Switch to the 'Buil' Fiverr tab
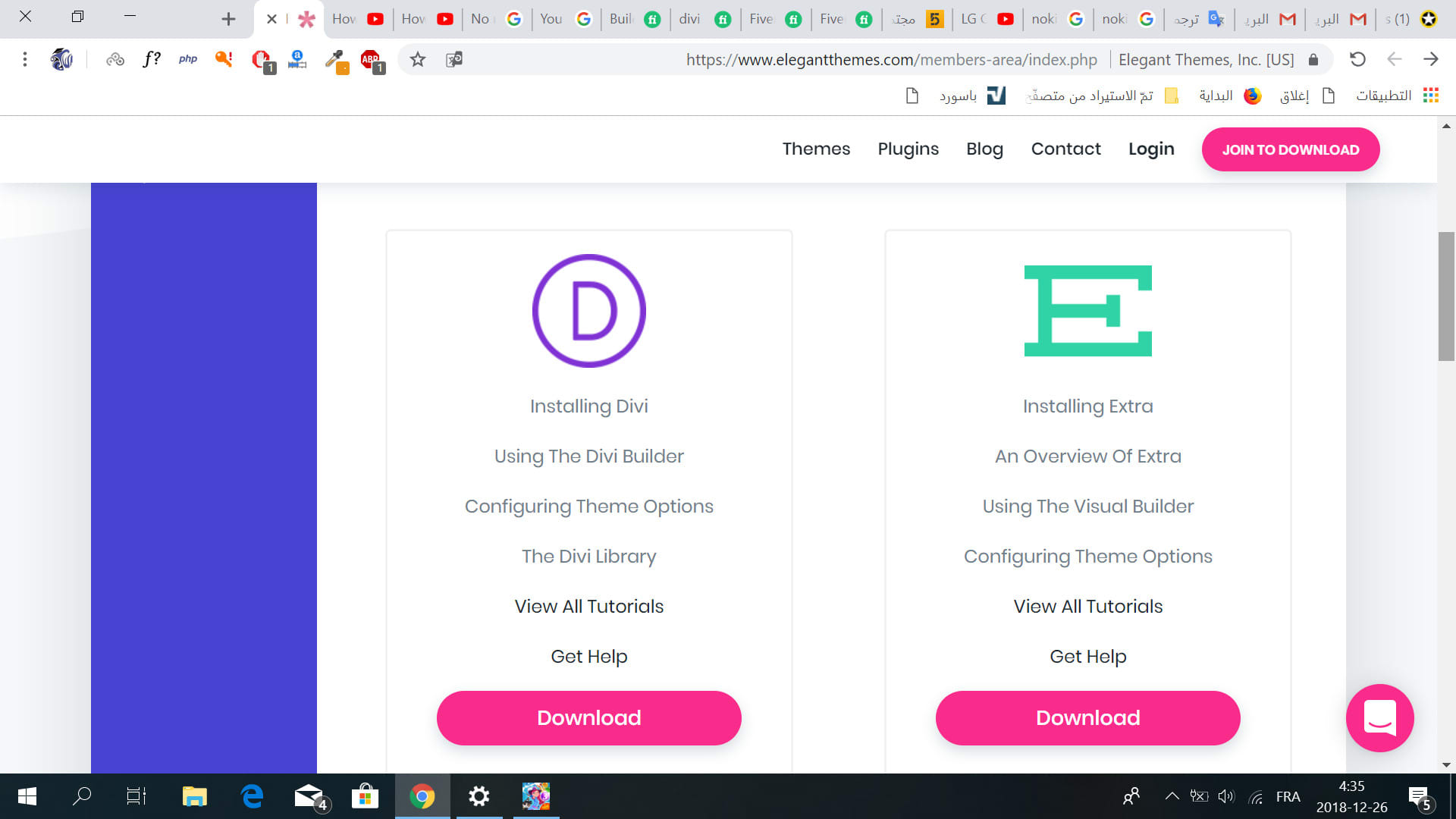This screenshot has width=1456, height=819. coord(635,19)
